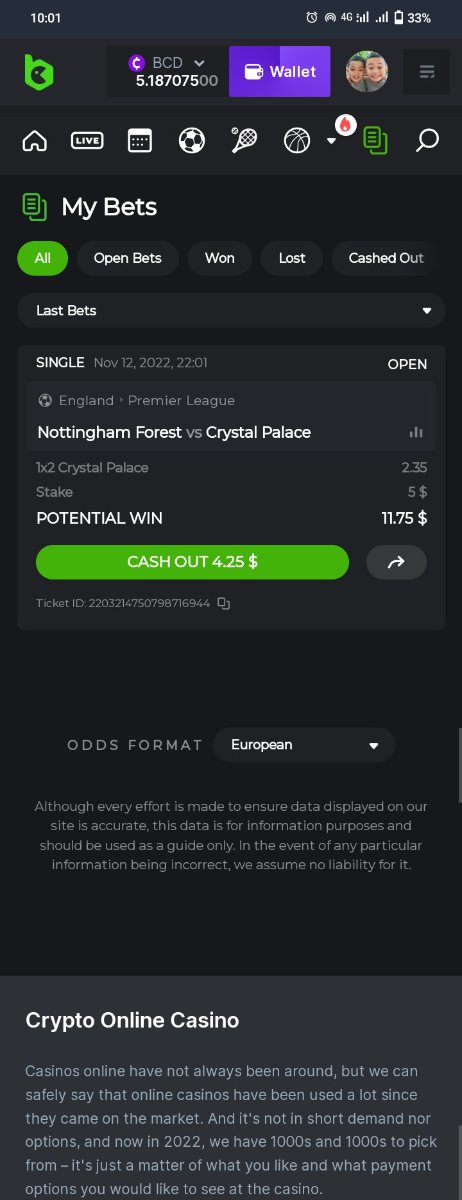Click the CASH OUT 4.25 $ button

coord(192,562)
